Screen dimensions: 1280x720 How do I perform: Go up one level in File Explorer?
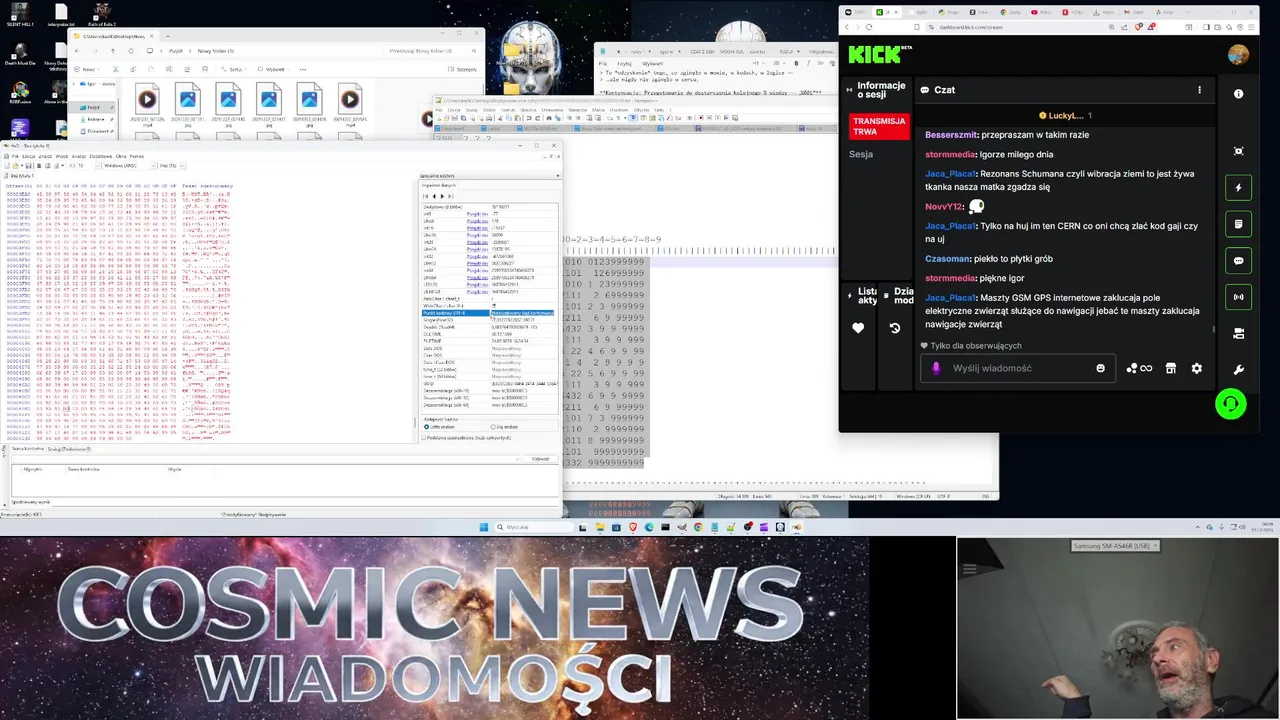[x=113, y=51]
